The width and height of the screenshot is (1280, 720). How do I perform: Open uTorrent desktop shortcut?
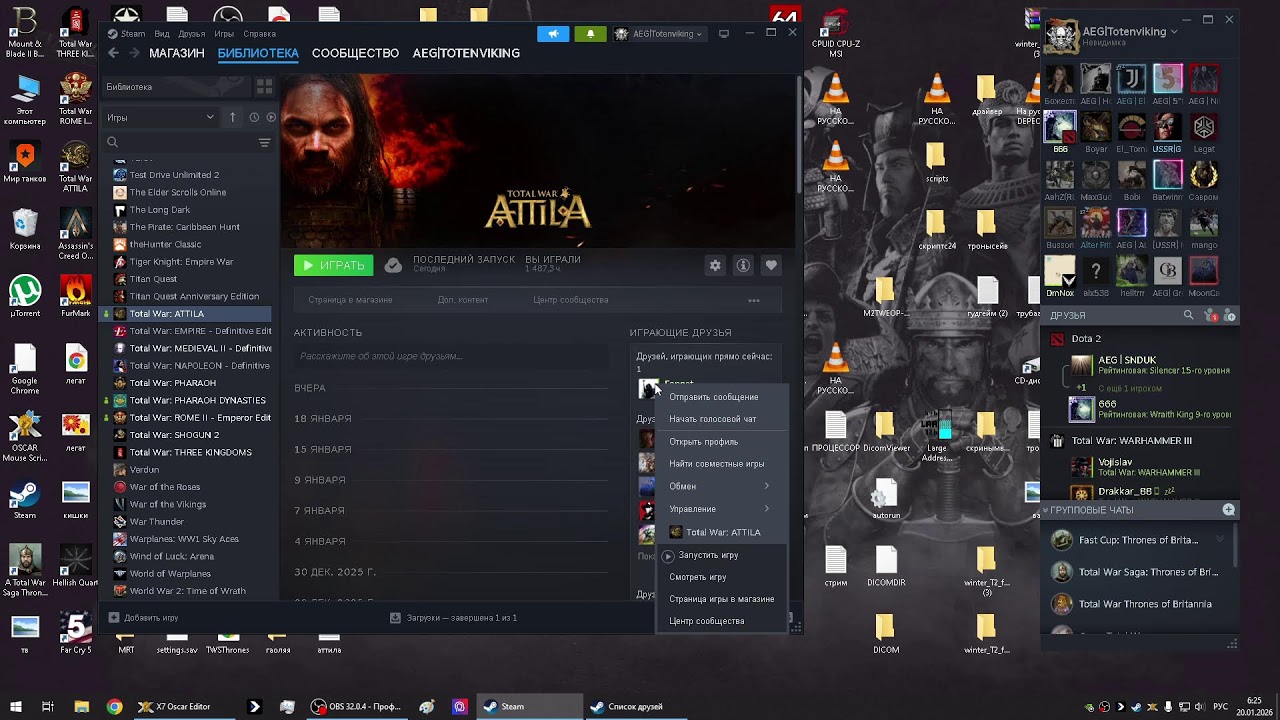pos(25,296)
